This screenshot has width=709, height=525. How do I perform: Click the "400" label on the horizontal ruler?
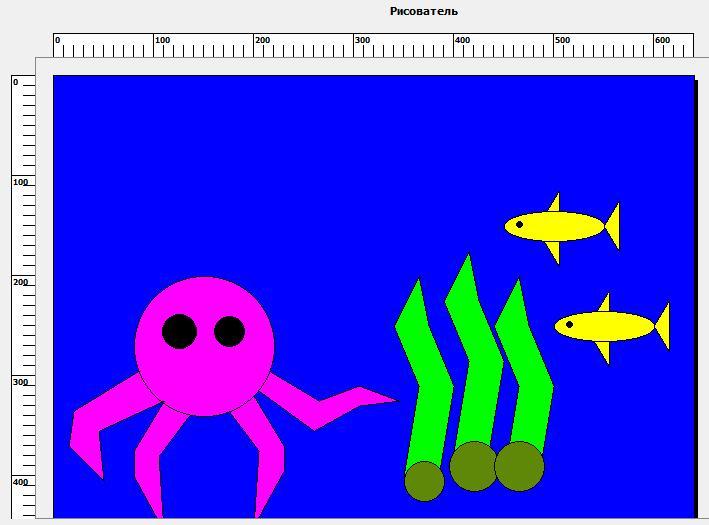click(x=462, y=40)
